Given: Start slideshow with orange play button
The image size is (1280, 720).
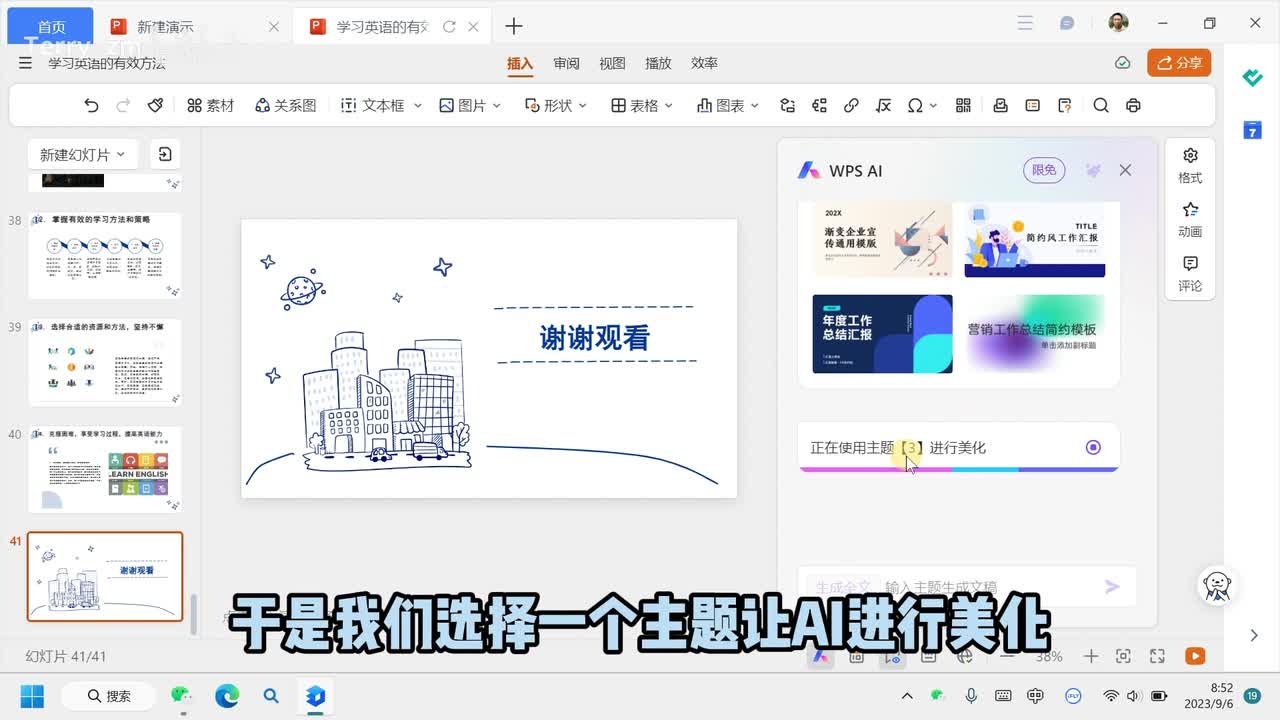Looking at the screenshot, I should (1194, 656).
